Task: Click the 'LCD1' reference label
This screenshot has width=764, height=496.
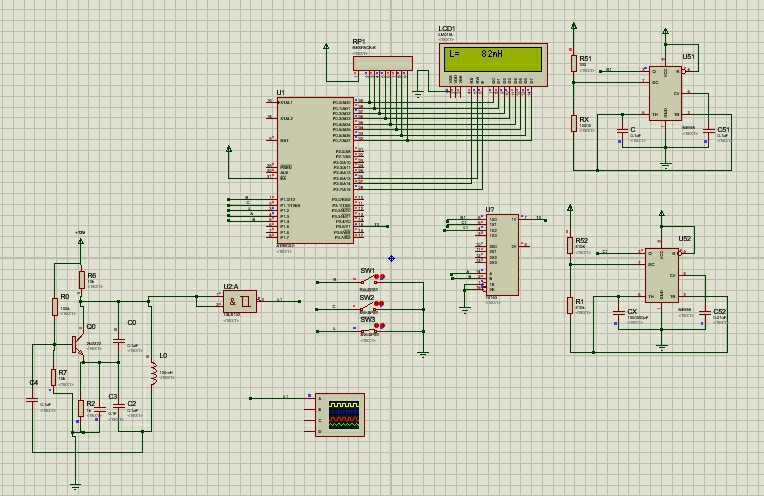Action: tap(447, 29)
